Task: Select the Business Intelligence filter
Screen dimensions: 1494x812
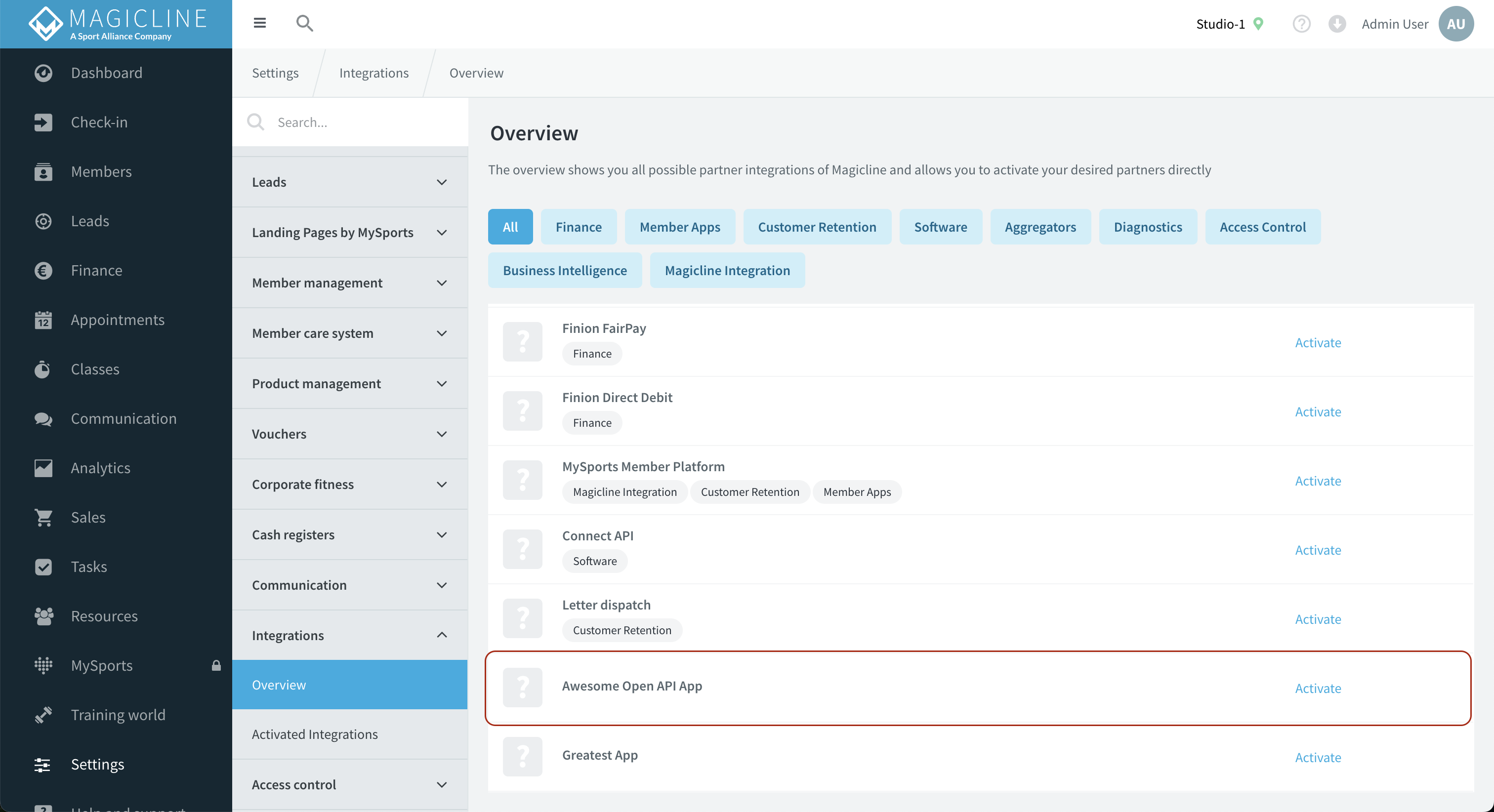Action: (x=564, y=270)
